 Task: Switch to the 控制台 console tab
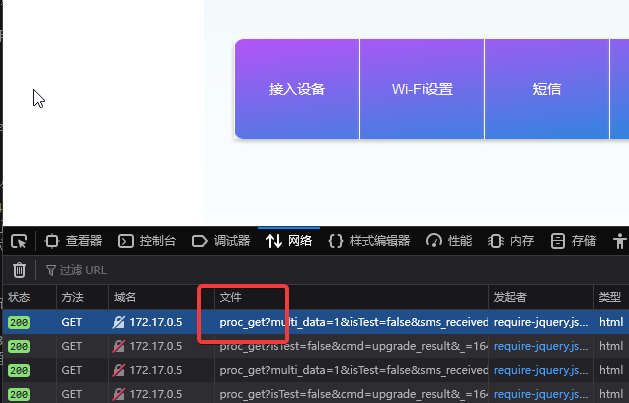(147, 241)
